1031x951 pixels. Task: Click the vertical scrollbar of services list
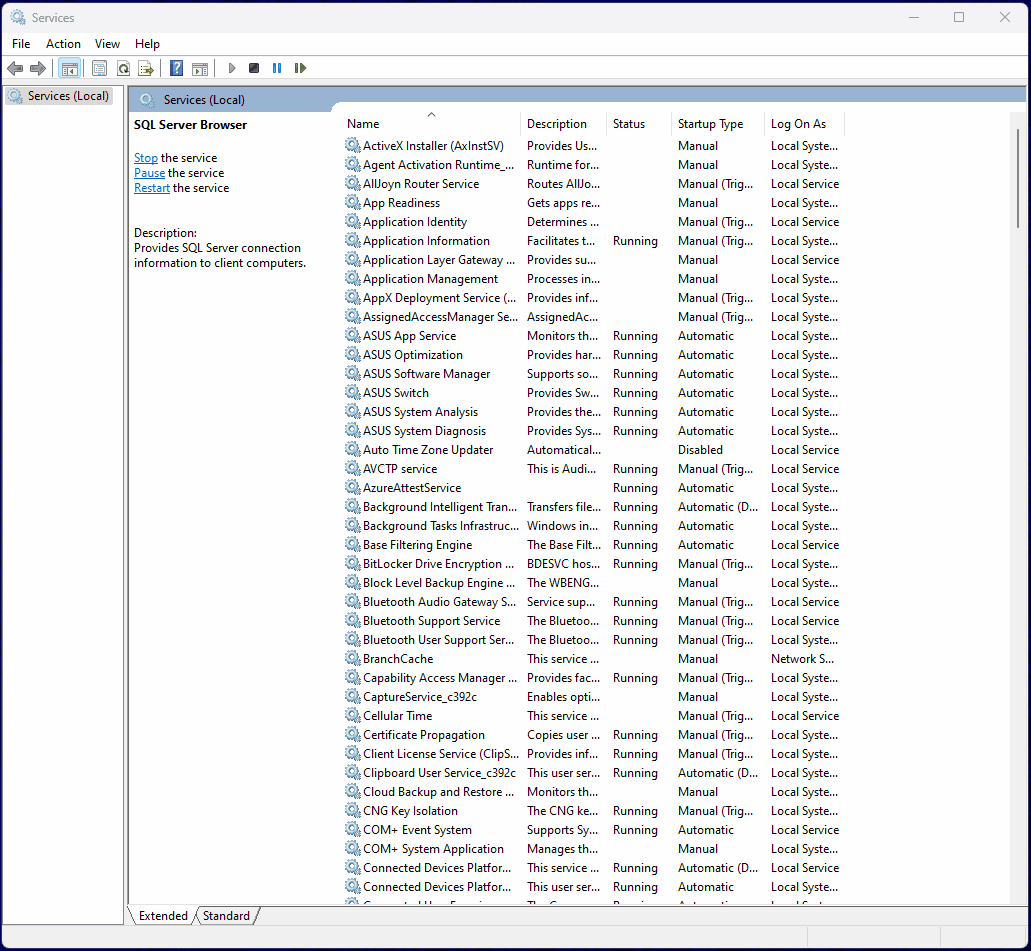coord(1019,500)
